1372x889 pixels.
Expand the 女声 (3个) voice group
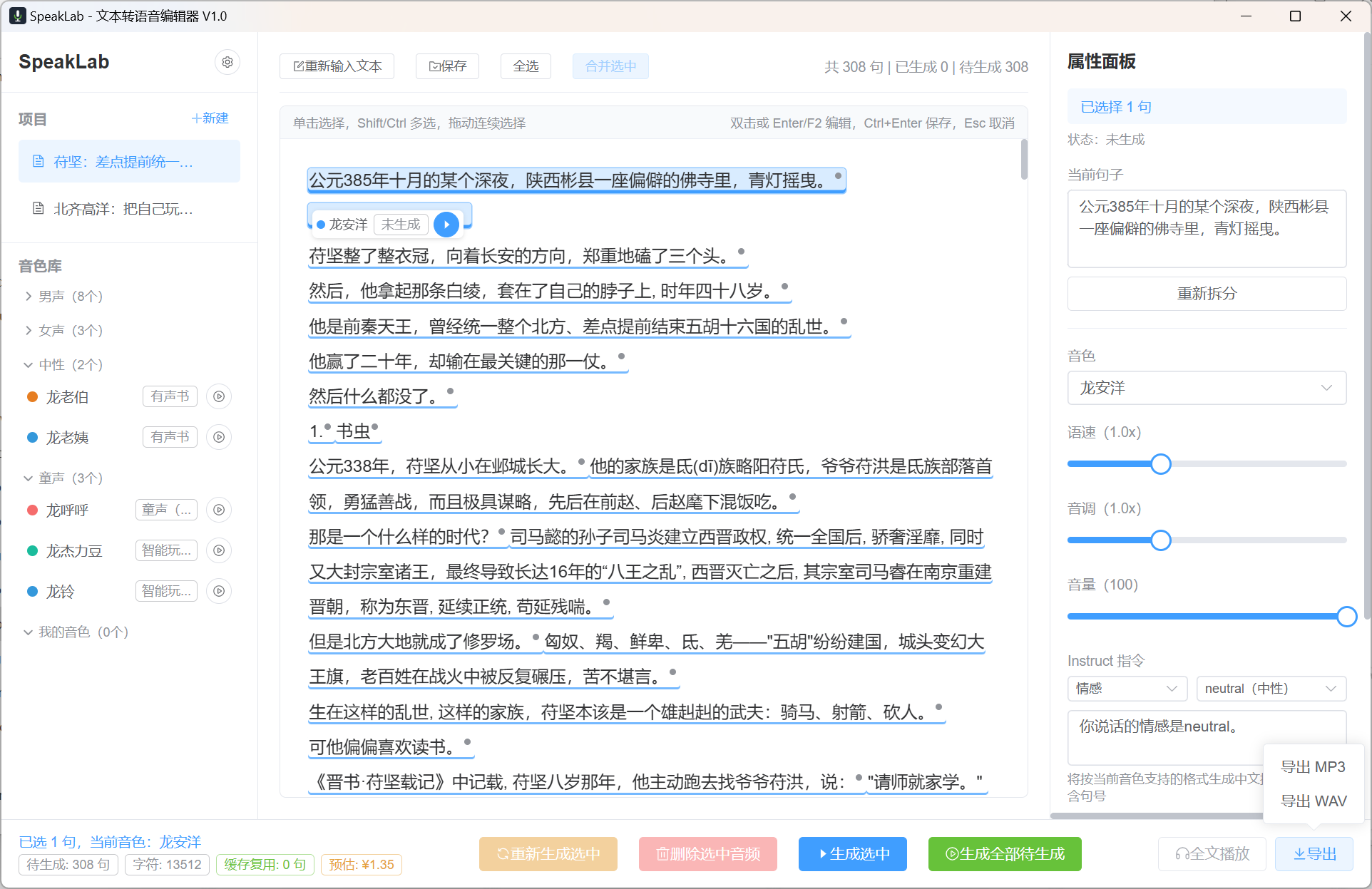(x=64, y=330)
